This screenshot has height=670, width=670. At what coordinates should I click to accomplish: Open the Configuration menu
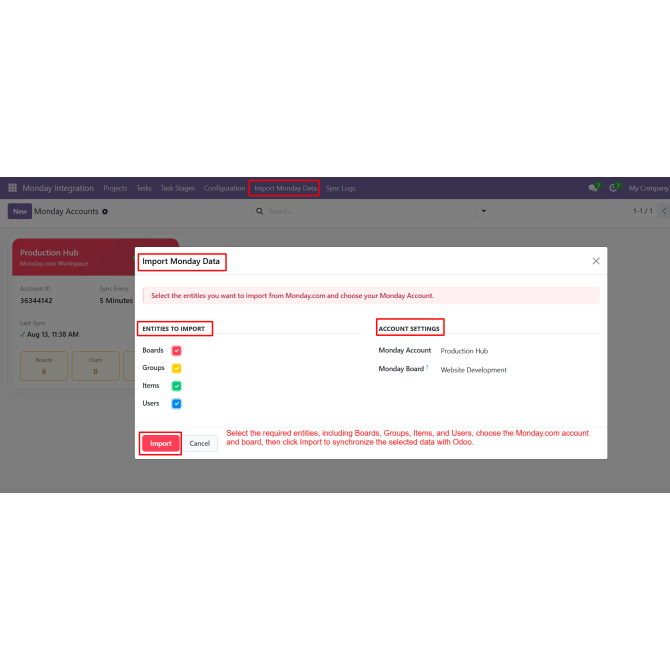(224, 188)
